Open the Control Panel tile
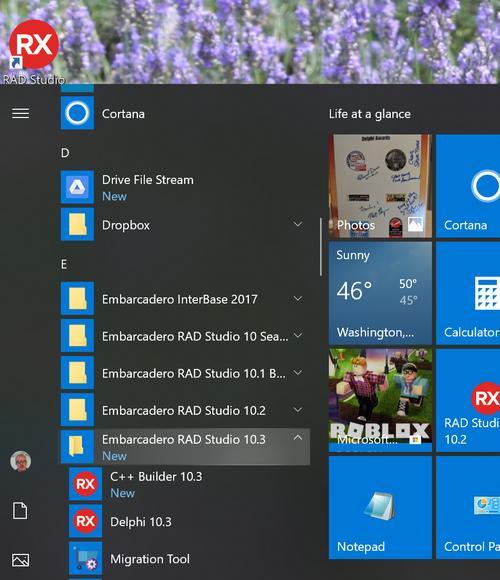The image size is (500, 580). 468,508
